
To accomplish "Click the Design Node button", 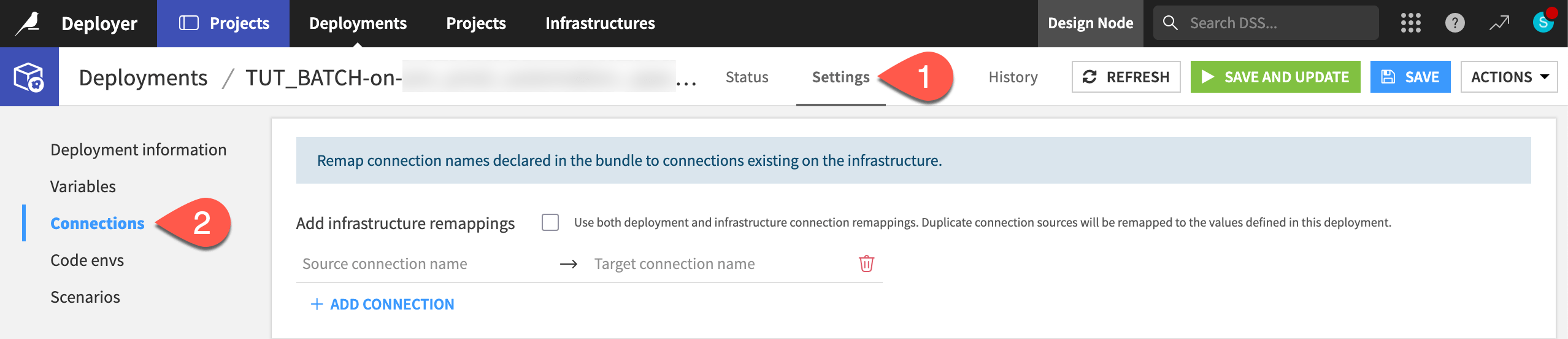I will tap(1090, 23).
